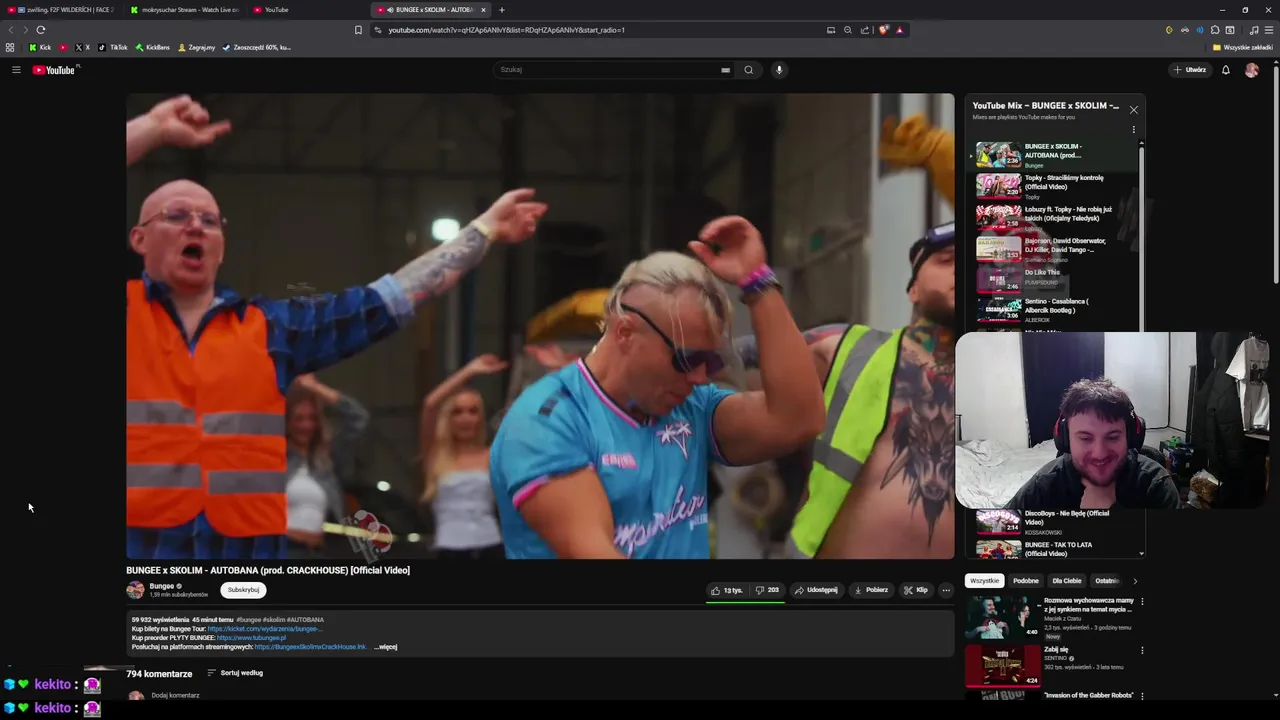The image size is (1280, 720).
Task: Click the search magnifier button
Action: 748,70
